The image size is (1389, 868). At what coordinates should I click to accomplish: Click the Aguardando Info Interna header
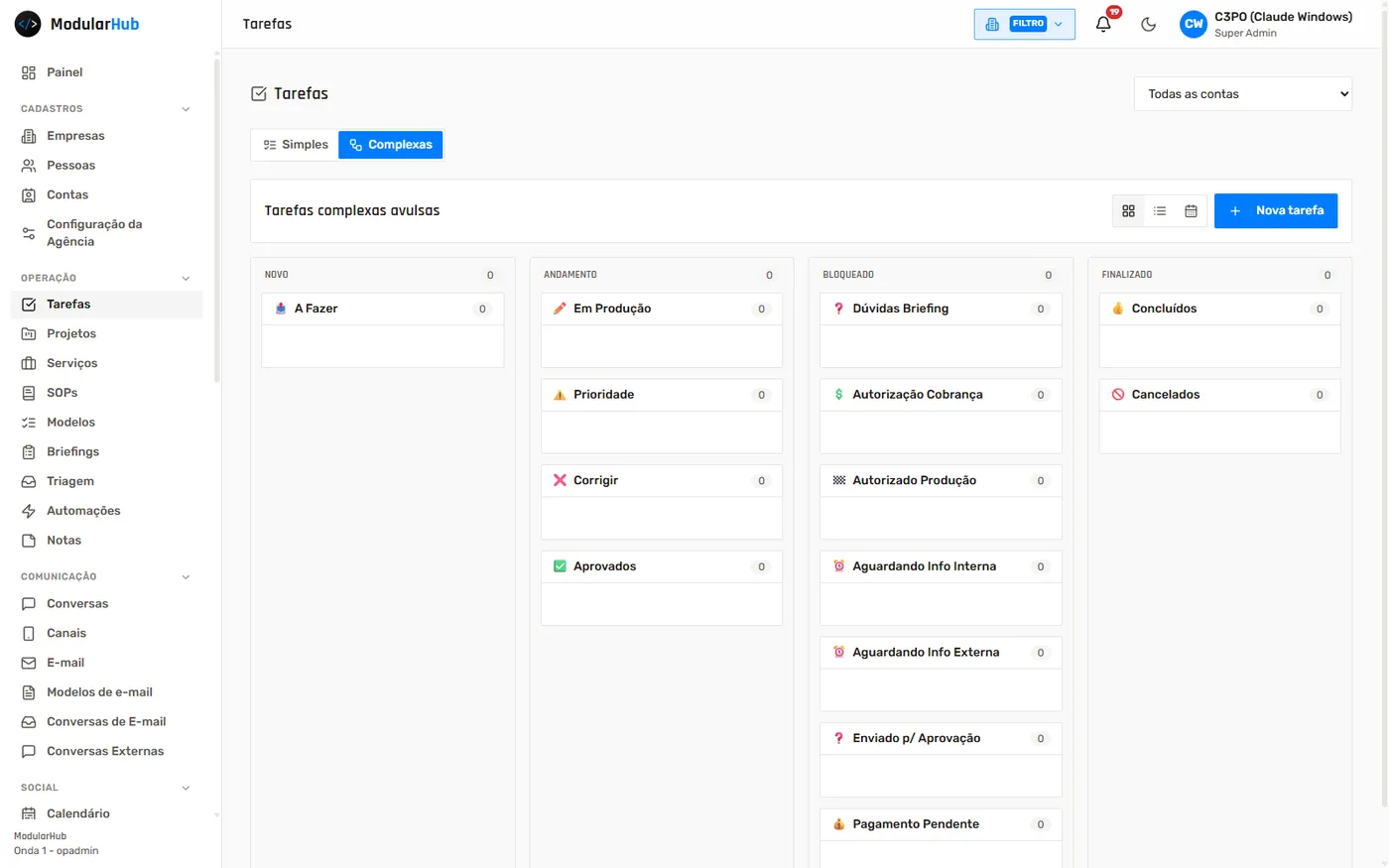(x=941, y=566)
